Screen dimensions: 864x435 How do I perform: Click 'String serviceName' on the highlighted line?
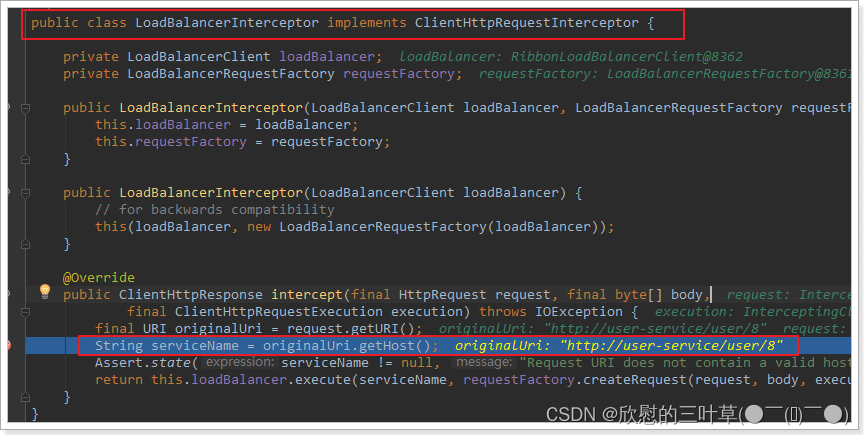167,346
